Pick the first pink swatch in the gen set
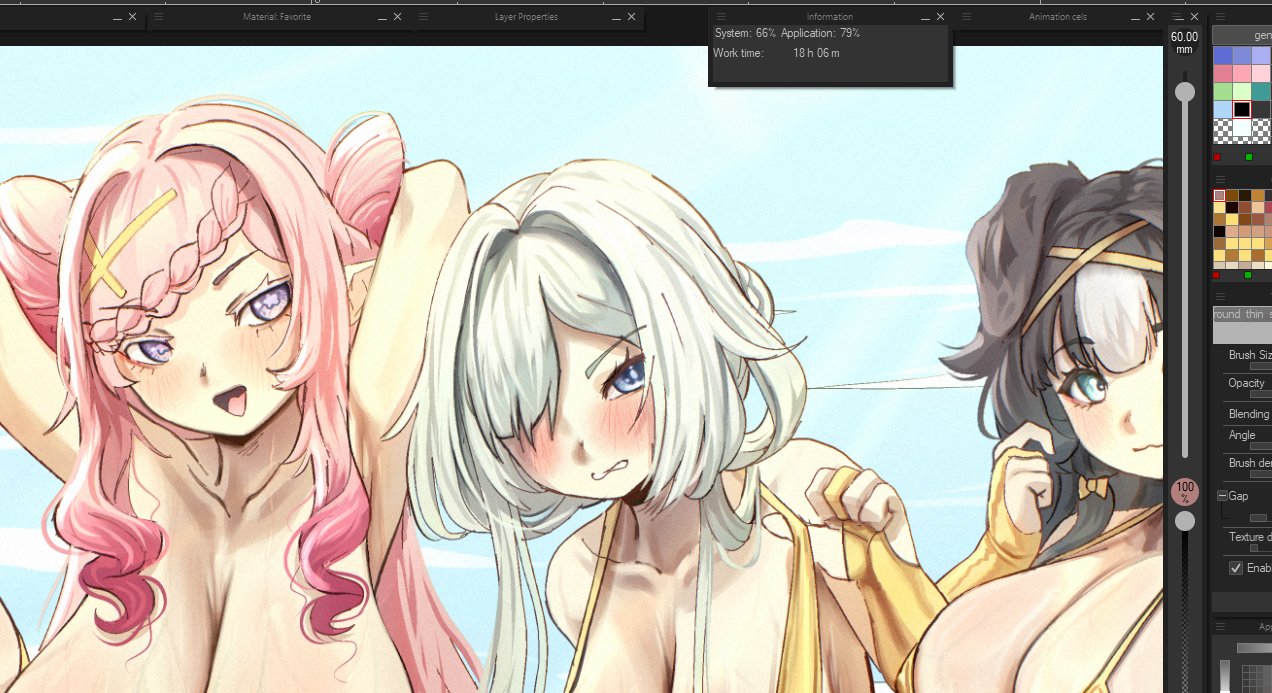 [1223, 73]
